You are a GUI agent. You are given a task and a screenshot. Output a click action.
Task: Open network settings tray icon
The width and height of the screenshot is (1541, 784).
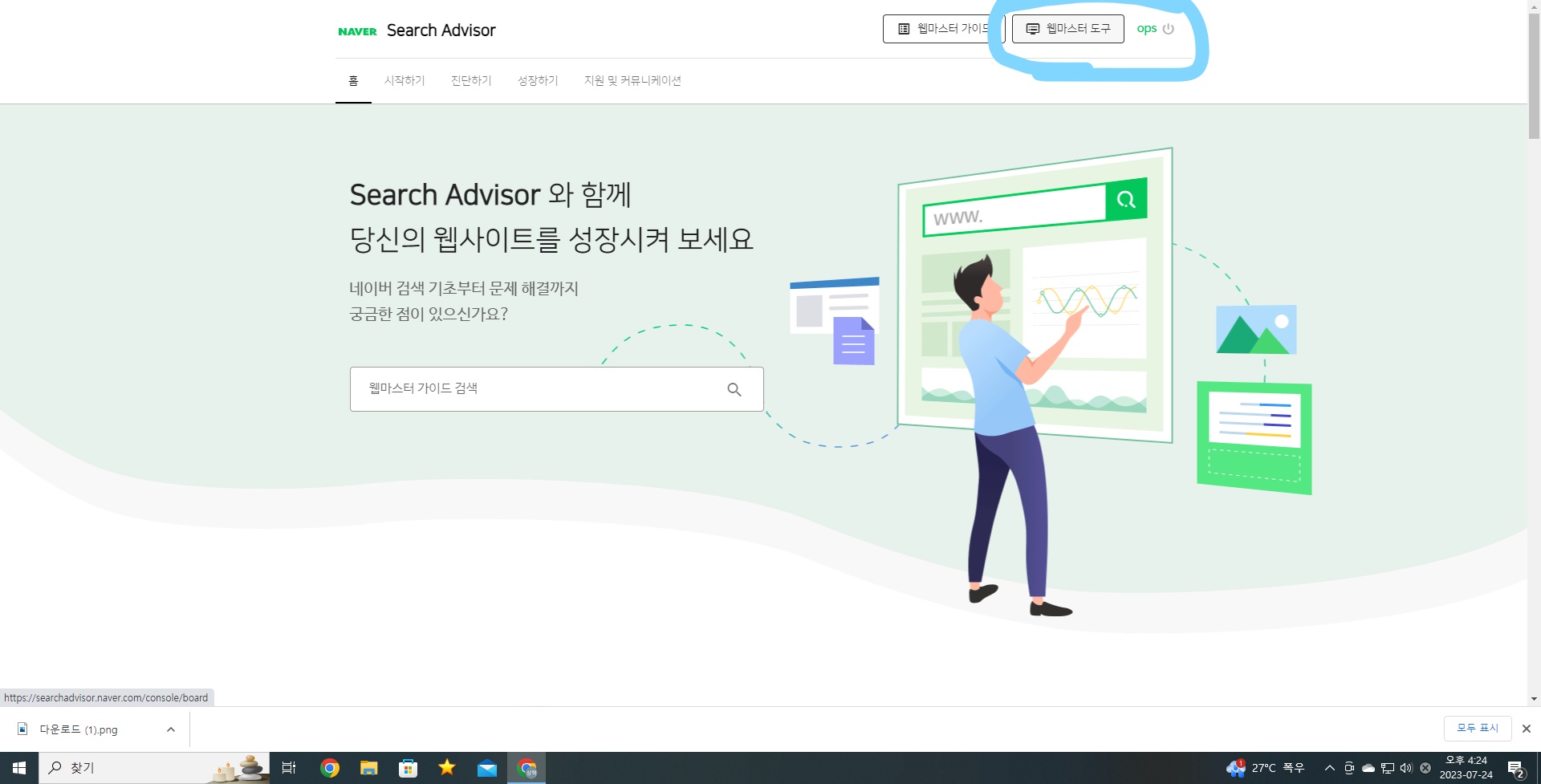[x=1388, y=768]
